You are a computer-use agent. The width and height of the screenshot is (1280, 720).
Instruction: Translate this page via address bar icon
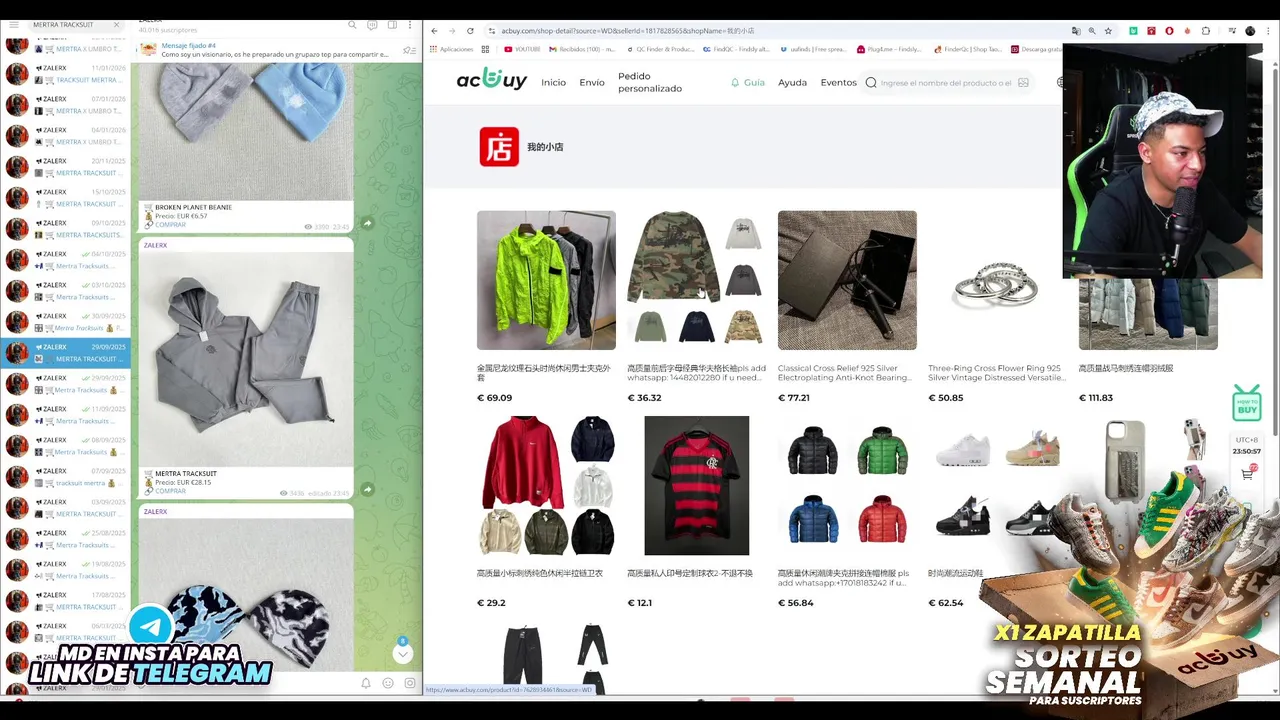[x=1076, y=31]
